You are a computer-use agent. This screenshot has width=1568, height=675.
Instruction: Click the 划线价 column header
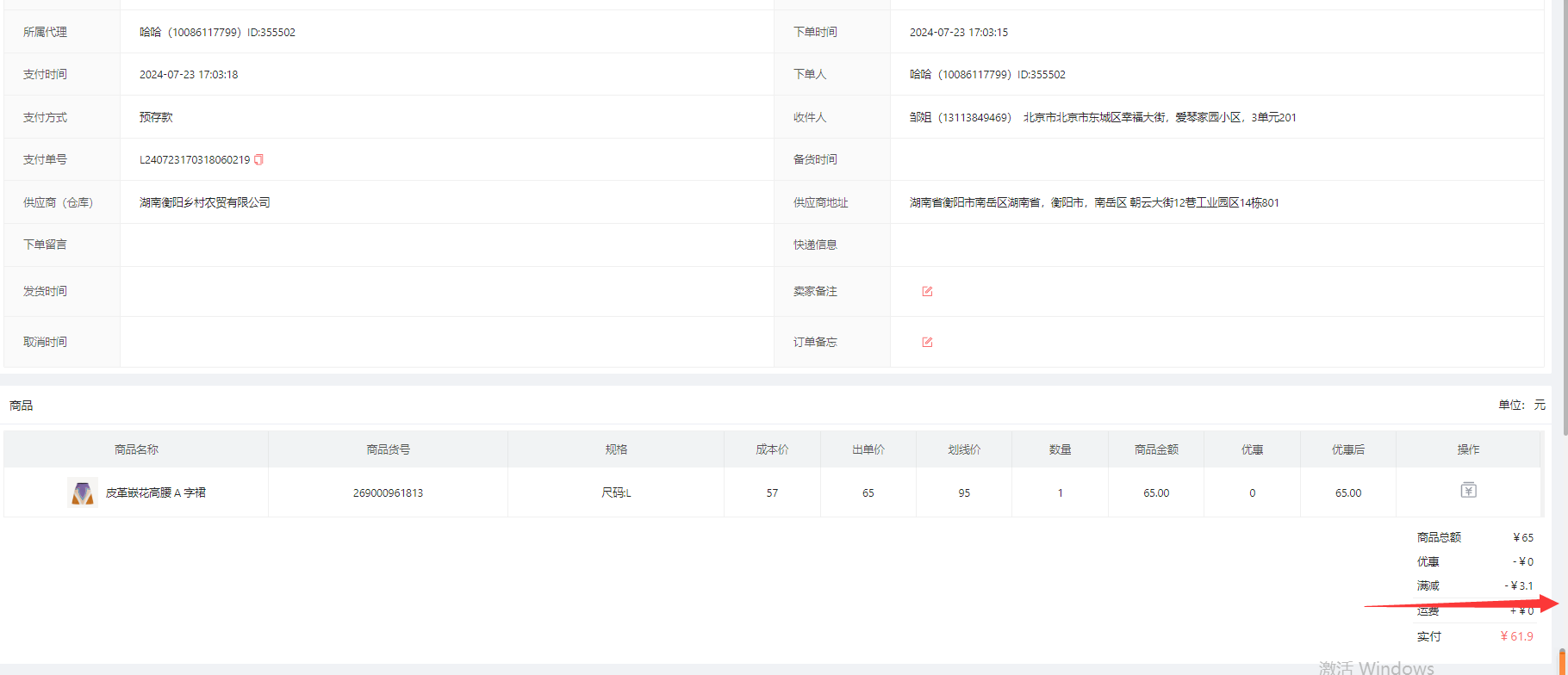point(964,449)
